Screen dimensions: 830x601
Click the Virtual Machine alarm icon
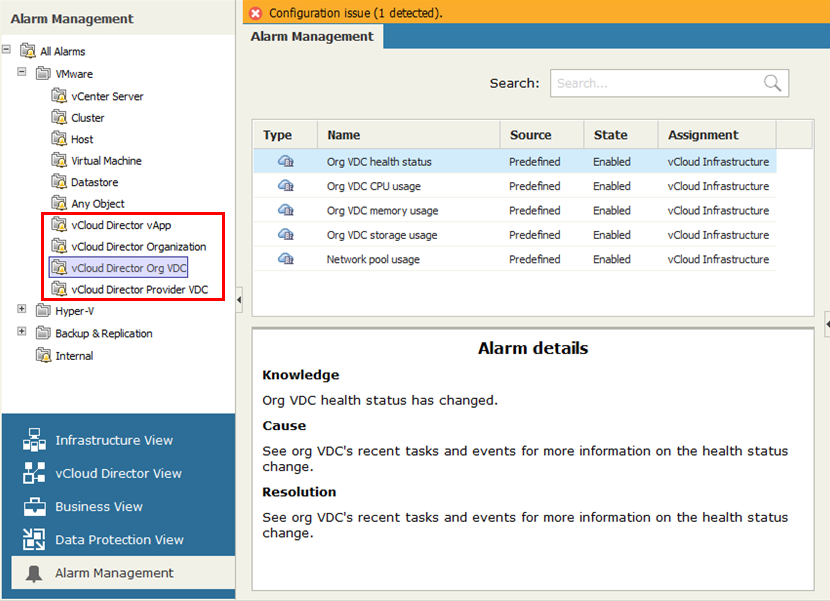click(x=59, y=160)
